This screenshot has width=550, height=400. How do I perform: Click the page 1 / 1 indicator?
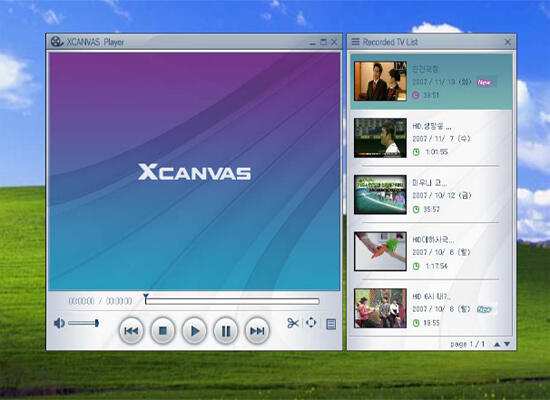click(x=467, y=344)
